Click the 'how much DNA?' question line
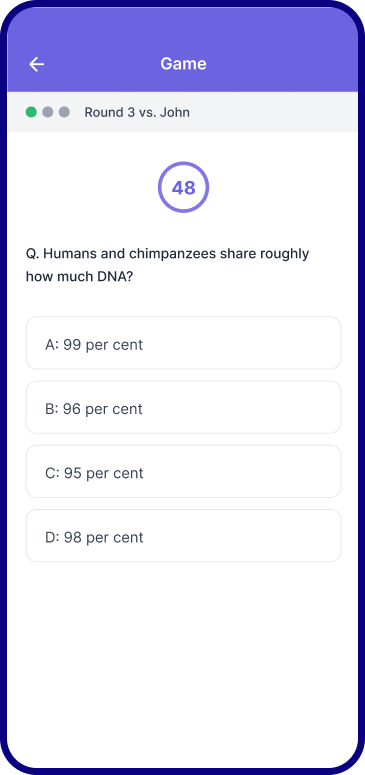Image resolution: width=365 pixels, height=775 pixels. 79,277
